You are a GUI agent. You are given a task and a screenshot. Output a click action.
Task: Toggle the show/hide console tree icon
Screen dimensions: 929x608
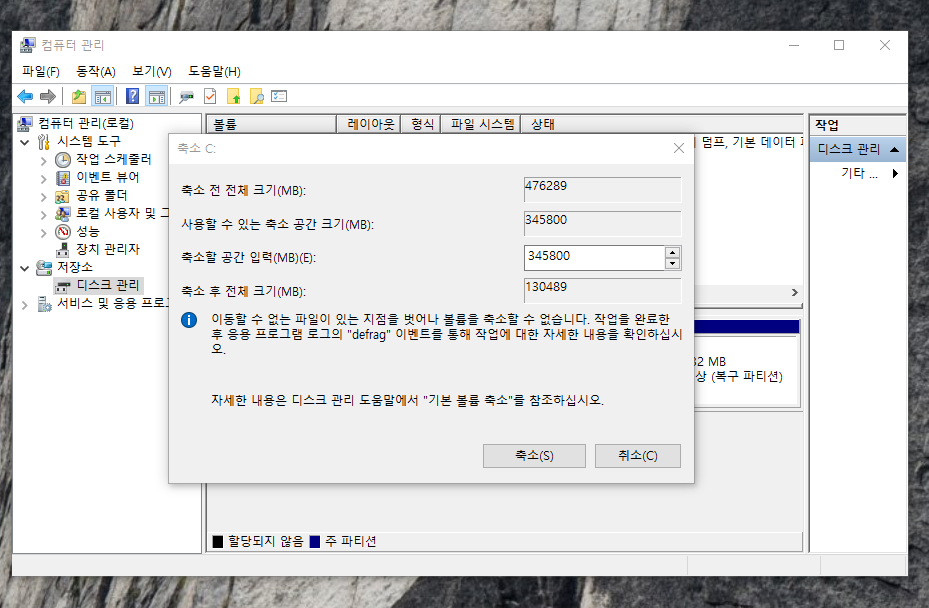(x=102, y=96)
